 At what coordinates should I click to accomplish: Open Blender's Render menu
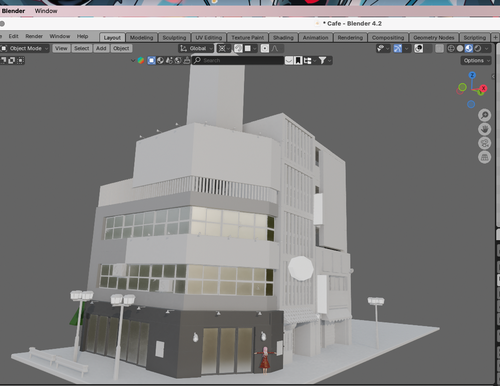(34, 36)
